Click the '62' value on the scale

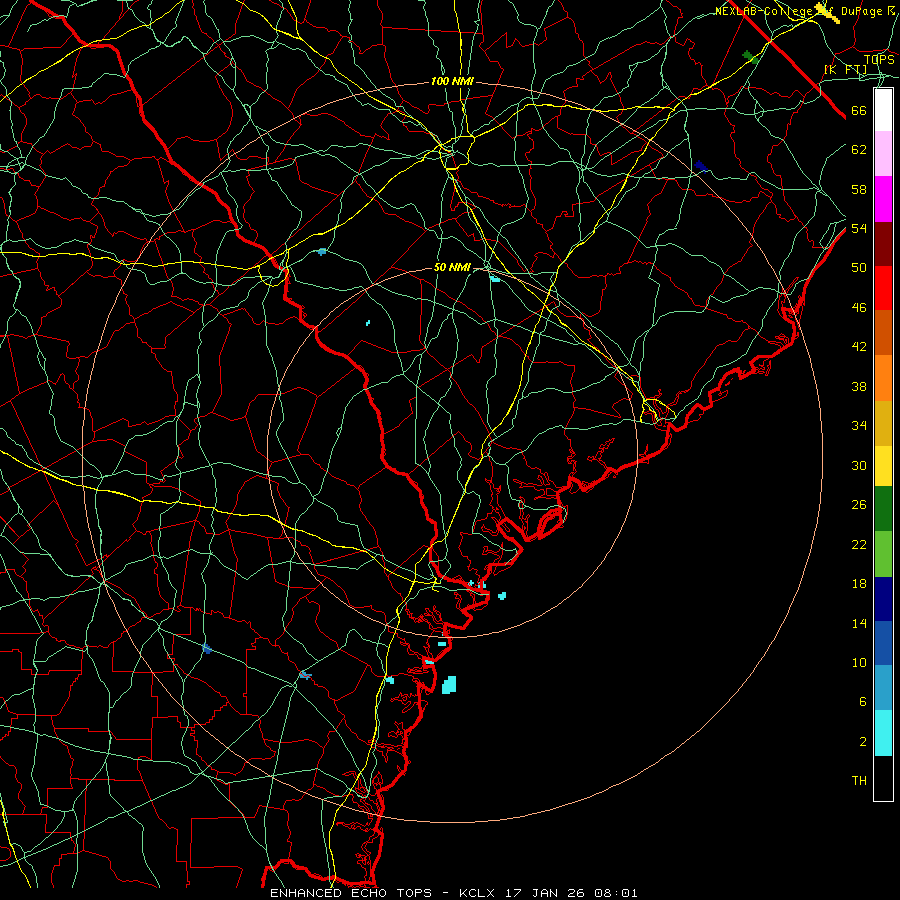(859, 150)
